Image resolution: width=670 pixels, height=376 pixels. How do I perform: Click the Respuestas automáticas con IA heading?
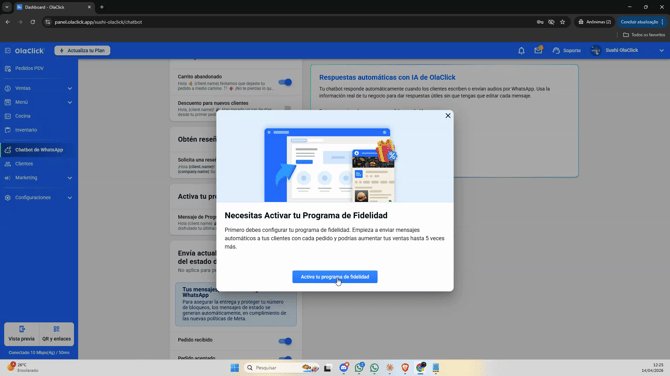click(x=387, y=77)
